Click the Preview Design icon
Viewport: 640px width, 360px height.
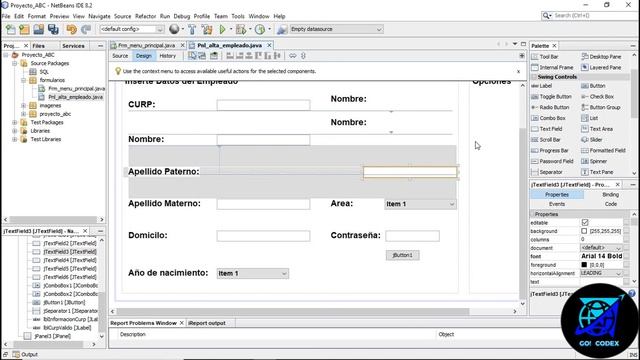(214, 56)
